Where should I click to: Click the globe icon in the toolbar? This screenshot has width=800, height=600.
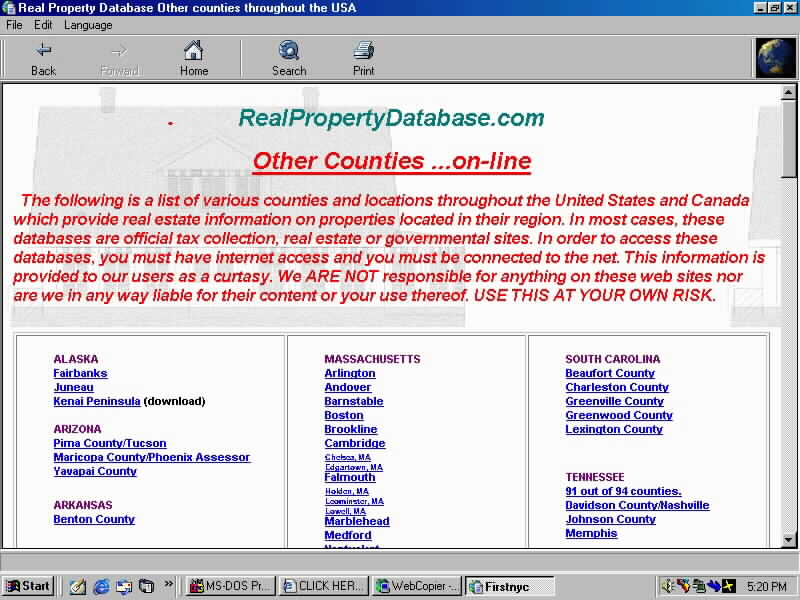click(775, 58)
